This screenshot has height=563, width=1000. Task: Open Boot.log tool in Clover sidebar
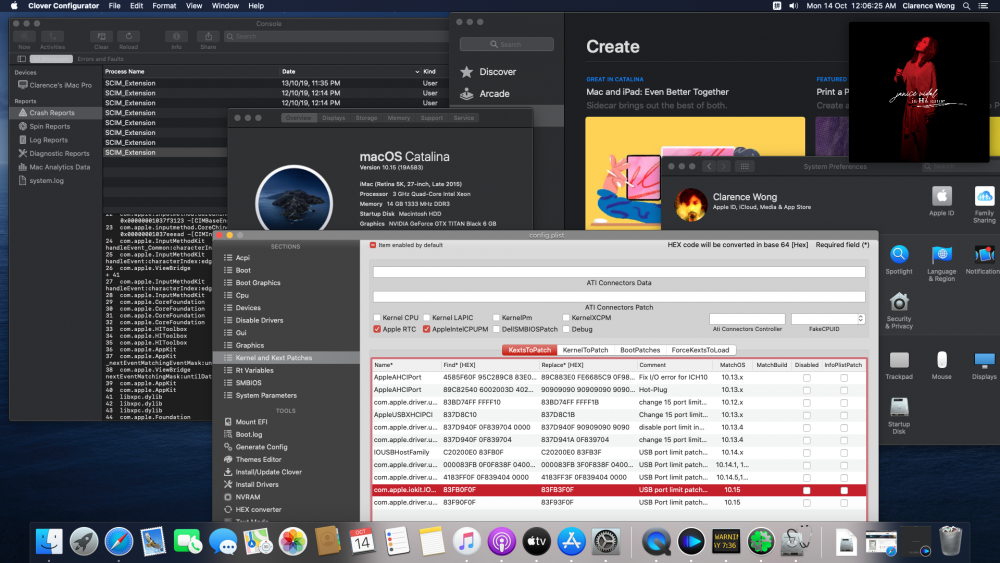[x=248, y=434]
